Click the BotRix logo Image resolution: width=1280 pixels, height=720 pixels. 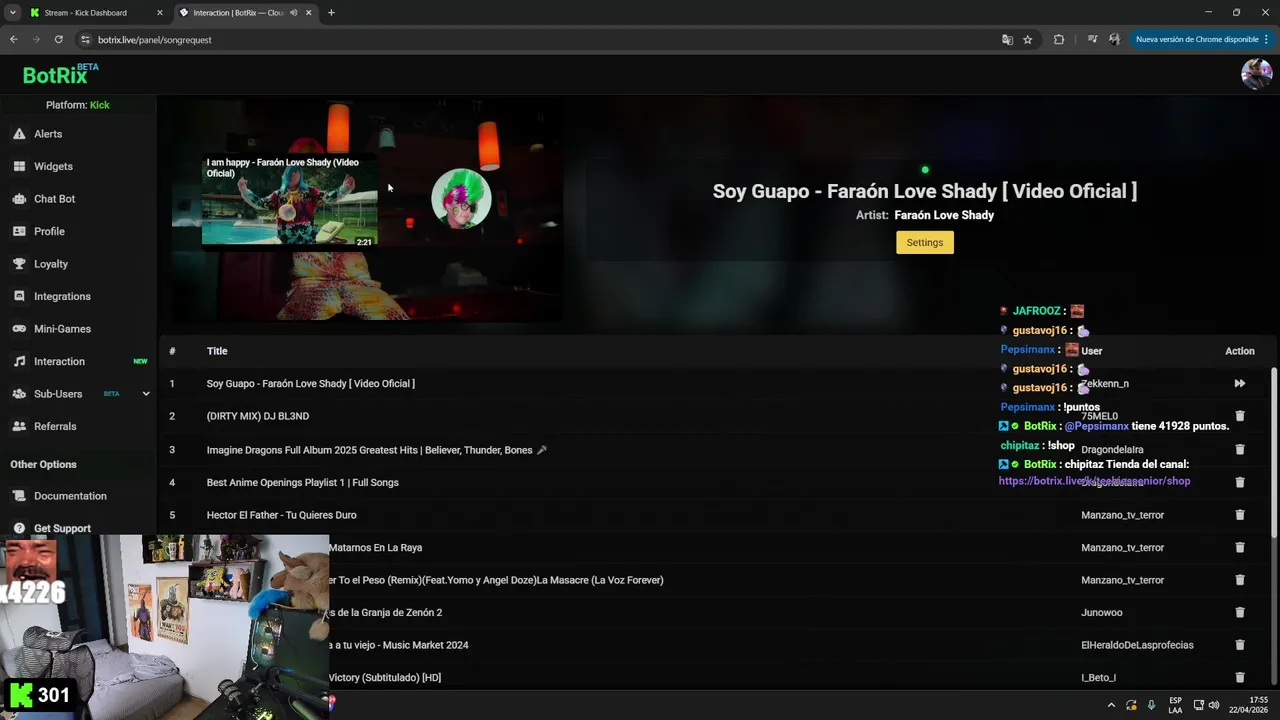pyautogui.click(x=60, y=75)
